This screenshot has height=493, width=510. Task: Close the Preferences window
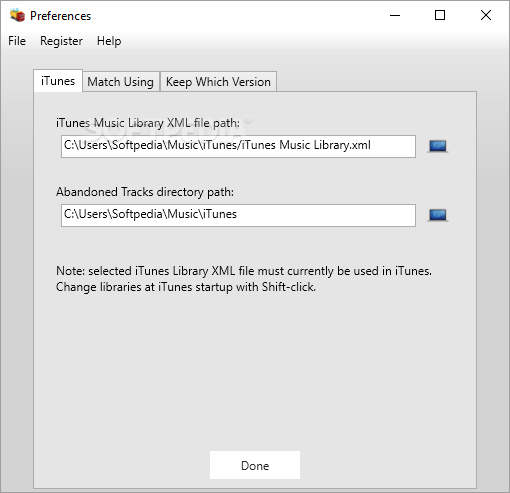pos(486,15)
